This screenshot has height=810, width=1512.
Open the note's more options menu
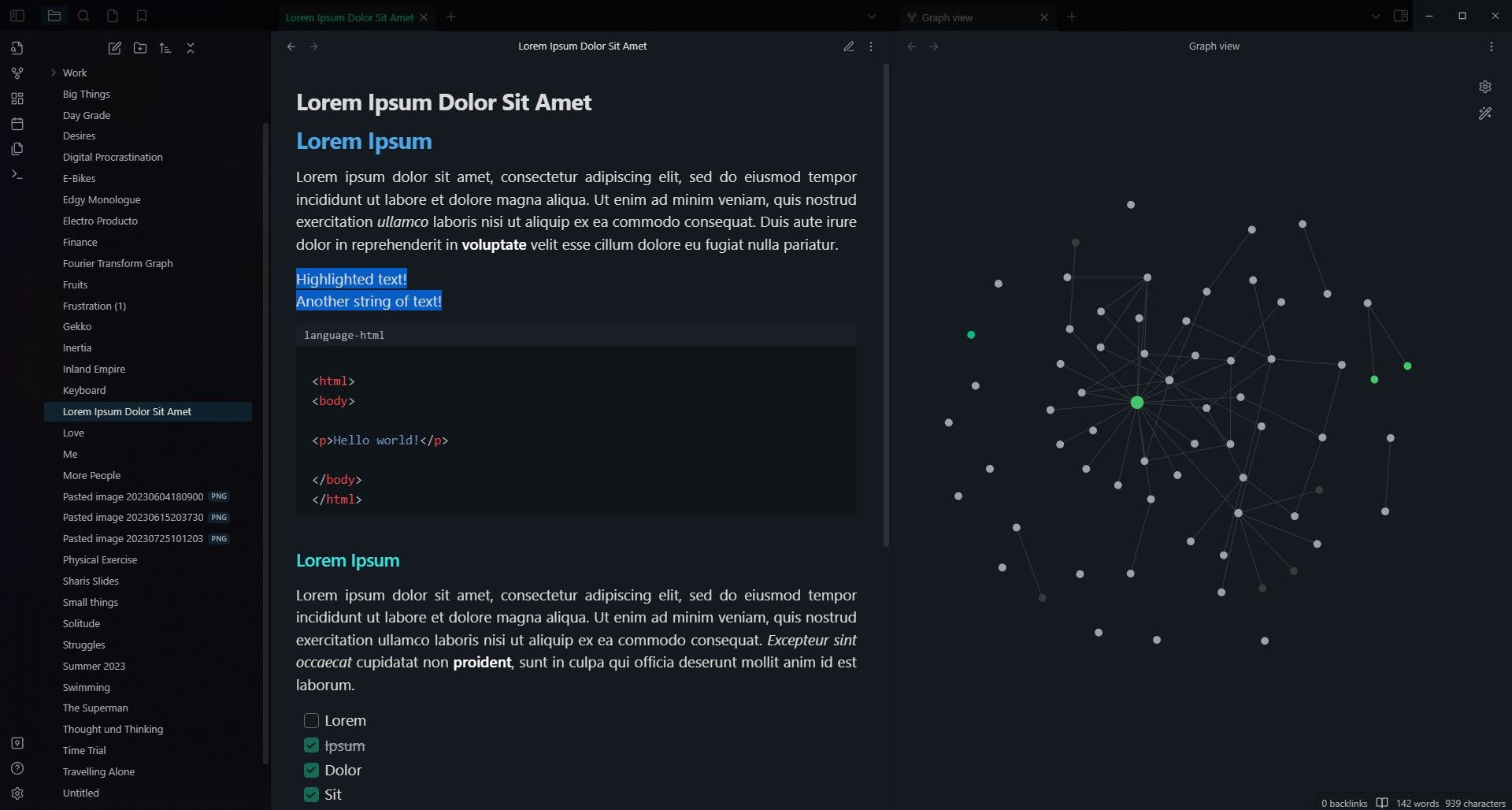tap(870, 46)
